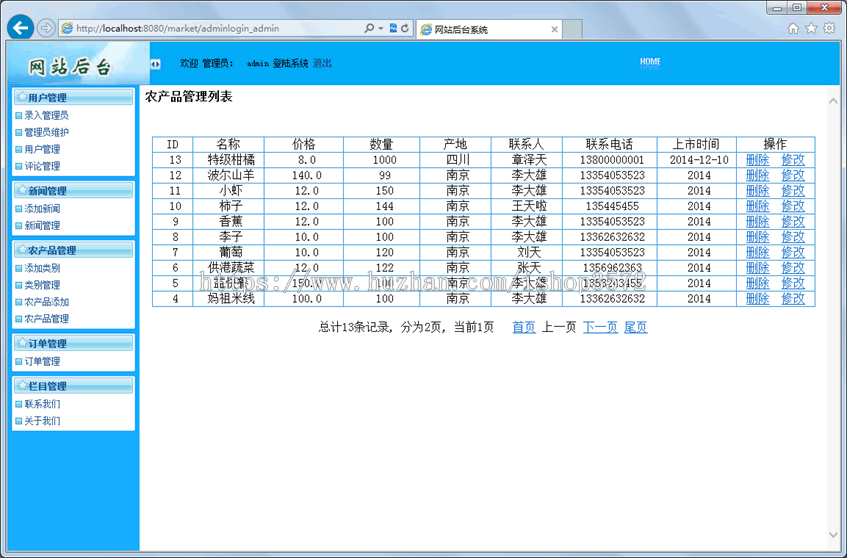Edit the 小虾 product row
The height and width of the screenshot is (558, 847).
click(793, 191)
